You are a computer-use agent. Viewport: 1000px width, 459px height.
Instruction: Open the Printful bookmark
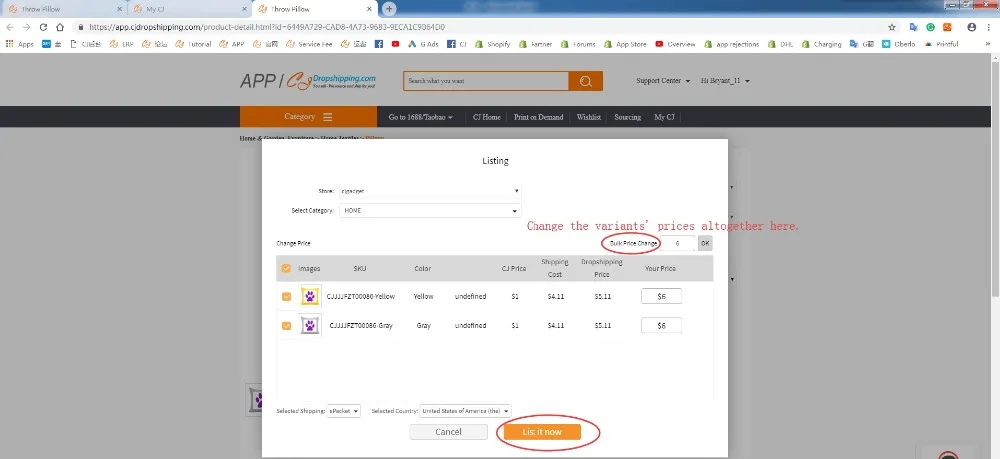tap(941, 44)
